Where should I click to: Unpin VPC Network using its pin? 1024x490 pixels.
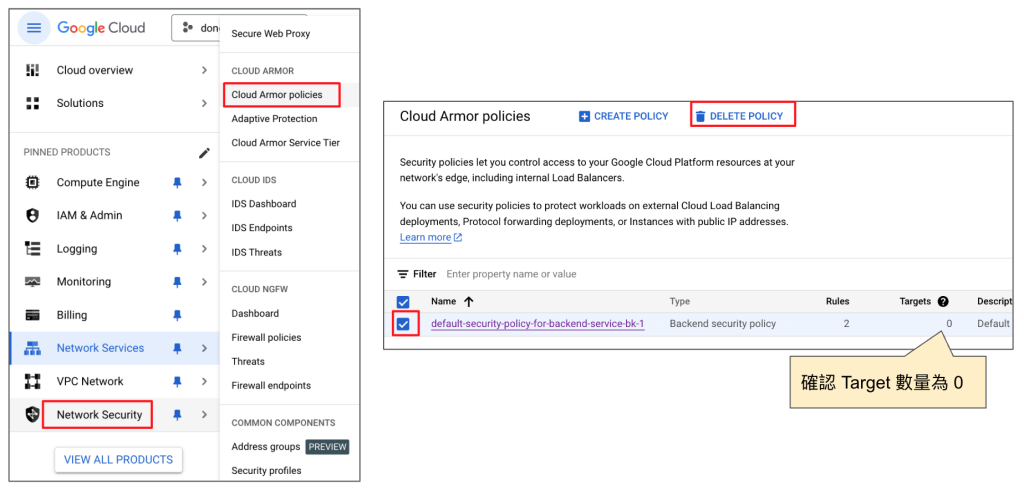(177, 382)
